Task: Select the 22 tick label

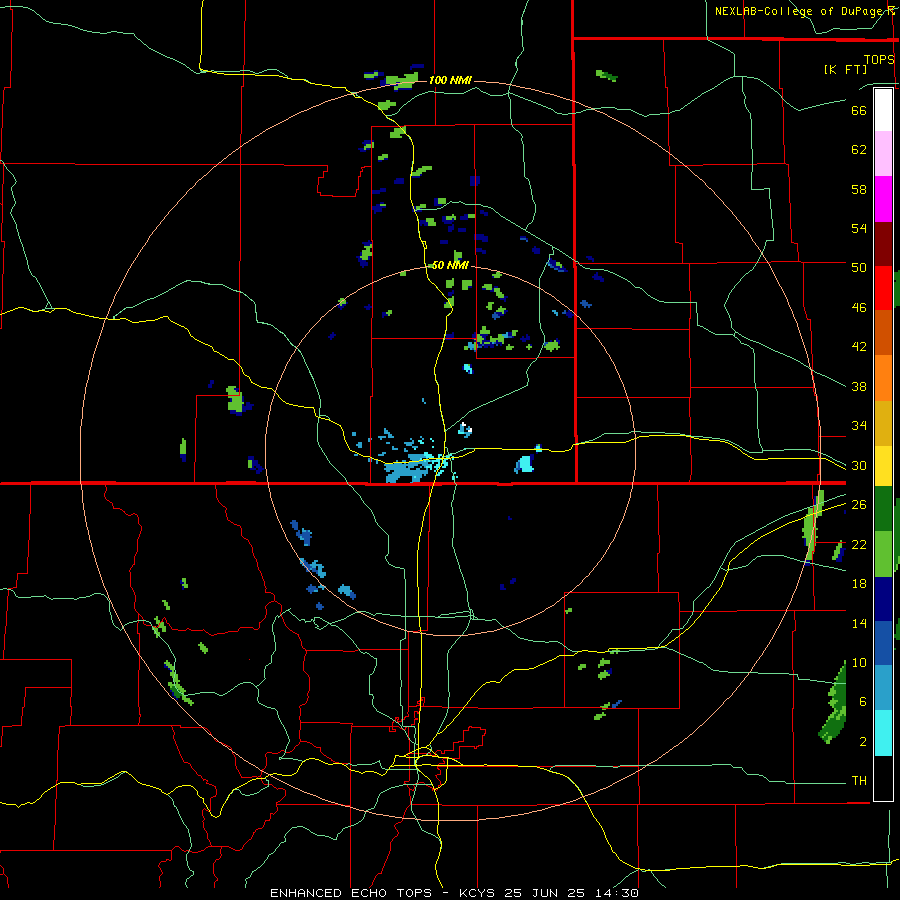Action: coord(859,545)
